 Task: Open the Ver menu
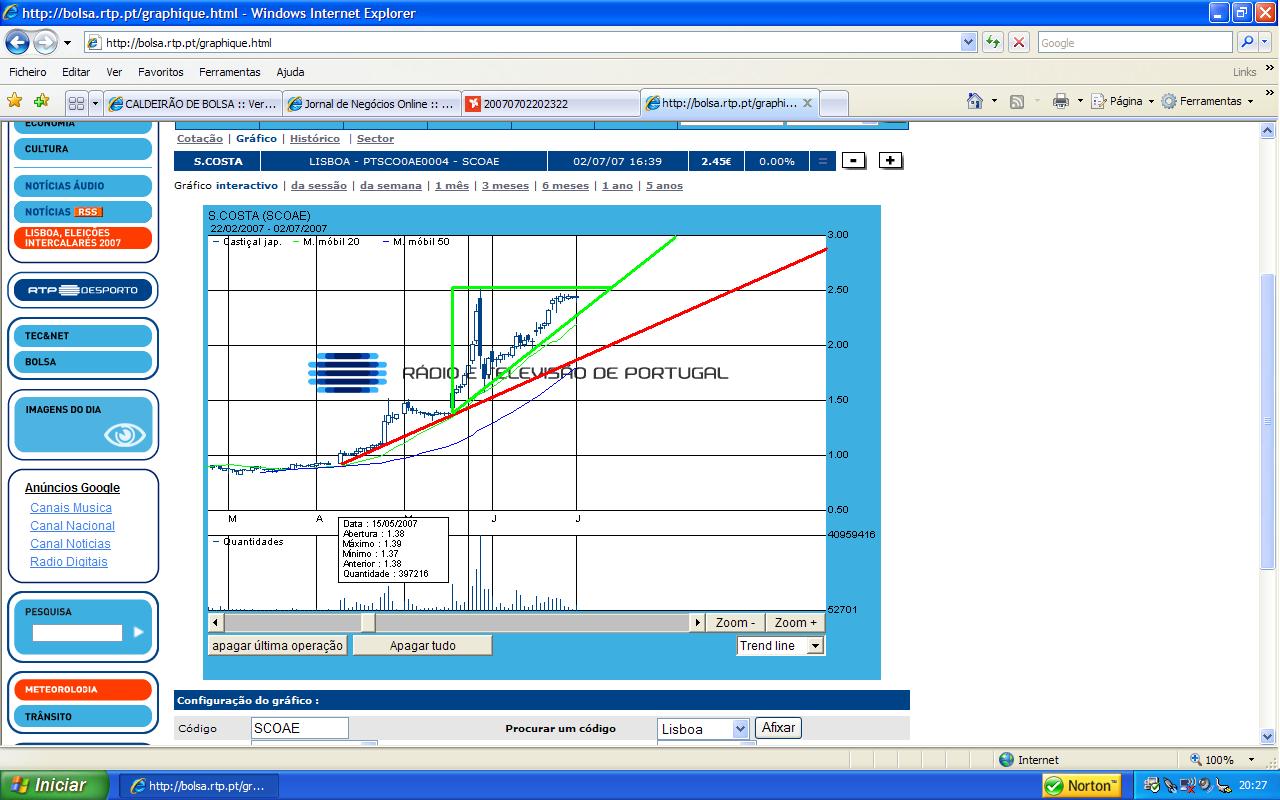[x=114, y=72]
